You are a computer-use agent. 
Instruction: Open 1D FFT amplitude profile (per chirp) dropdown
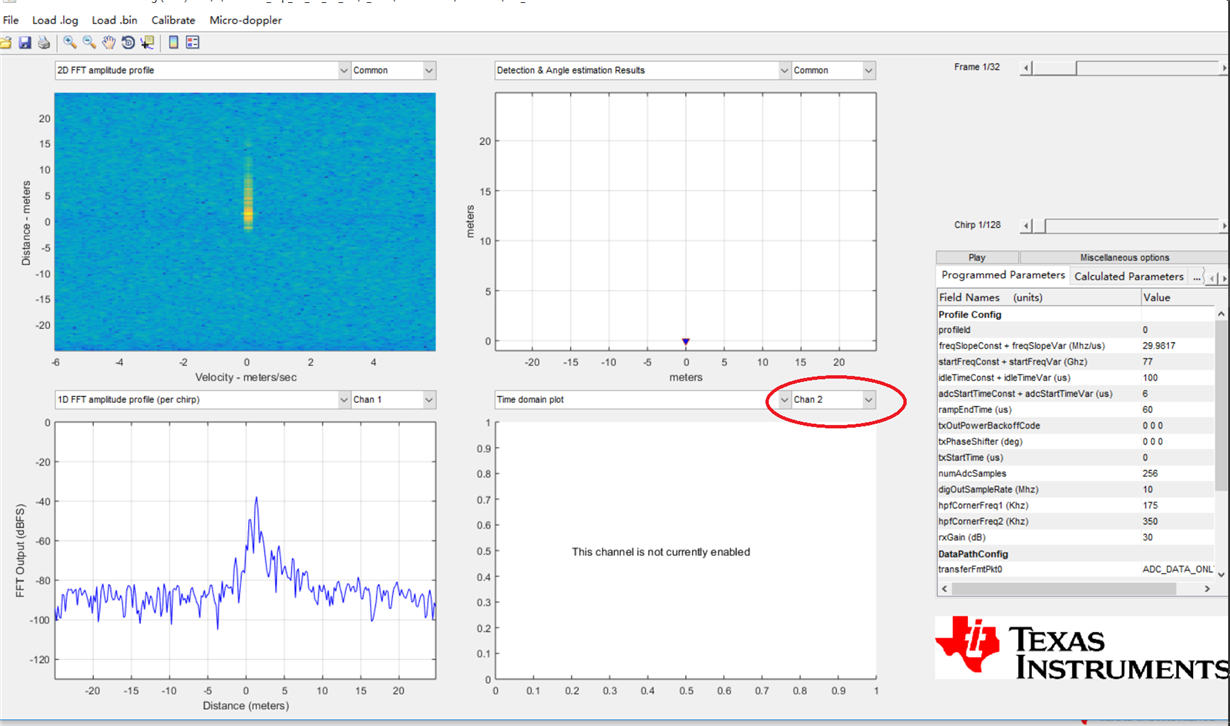pos(202,399)
